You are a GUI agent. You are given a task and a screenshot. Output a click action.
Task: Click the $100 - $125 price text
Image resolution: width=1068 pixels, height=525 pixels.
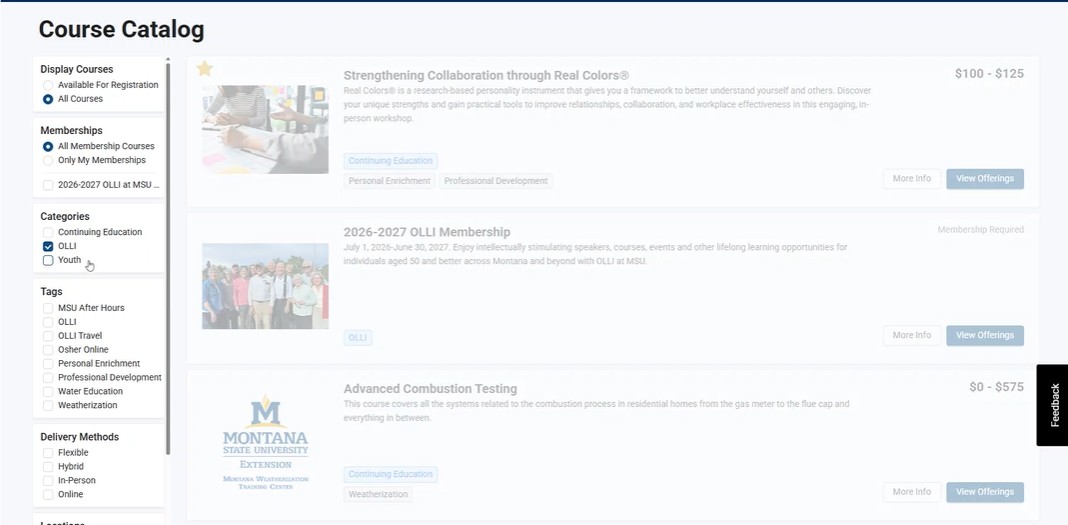989,74
